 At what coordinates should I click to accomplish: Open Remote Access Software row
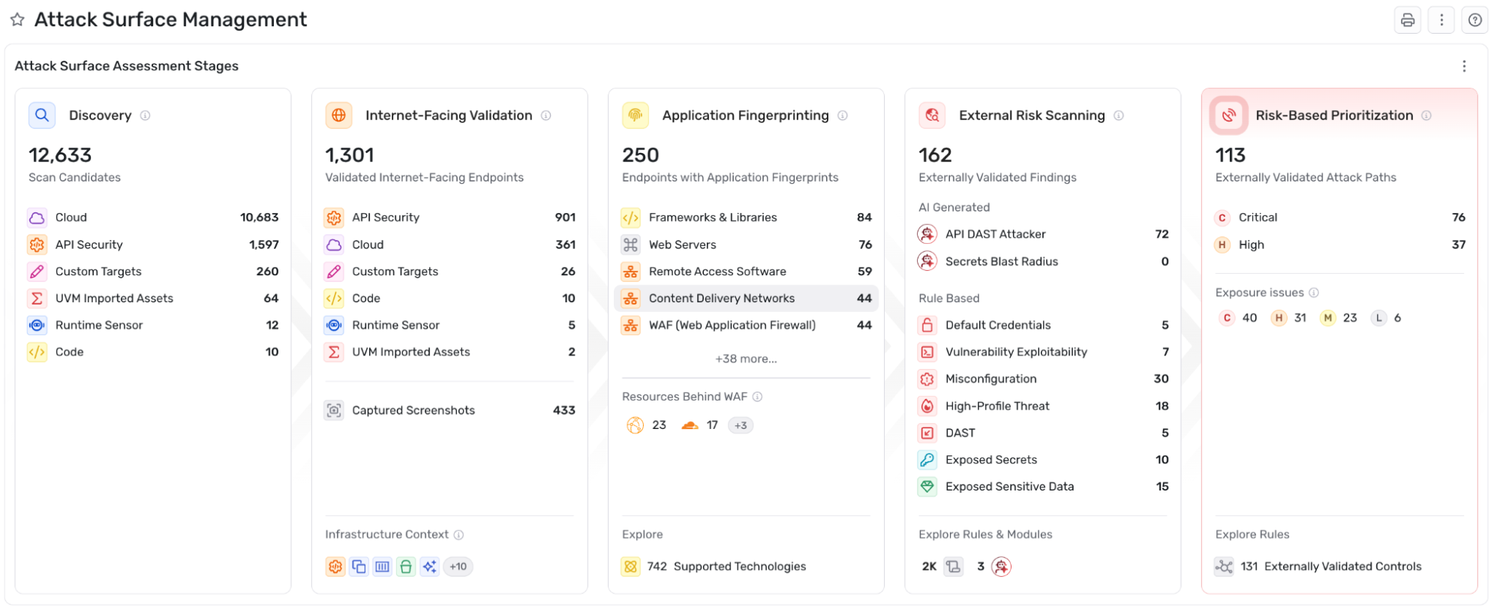tap(746, 271)
